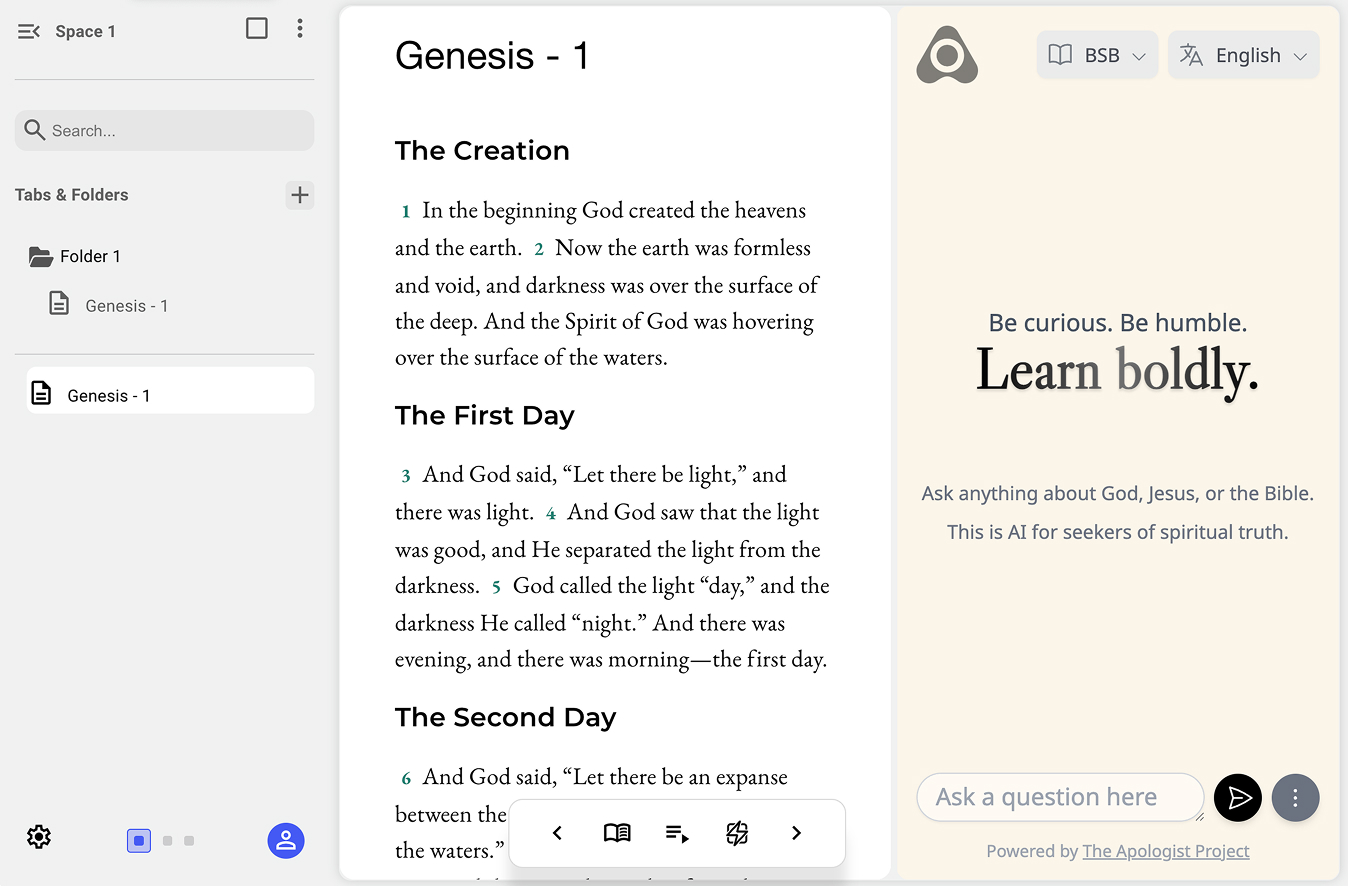Go to the next chapter with the right arrow
This screenshot has width=1348, height=886.
tap(796, 833)
